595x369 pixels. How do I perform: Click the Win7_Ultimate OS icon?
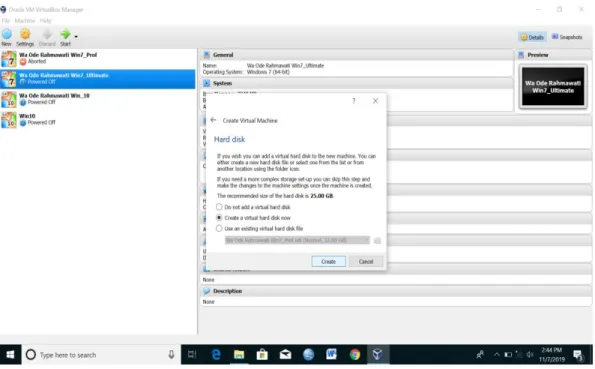click(9, 79)
